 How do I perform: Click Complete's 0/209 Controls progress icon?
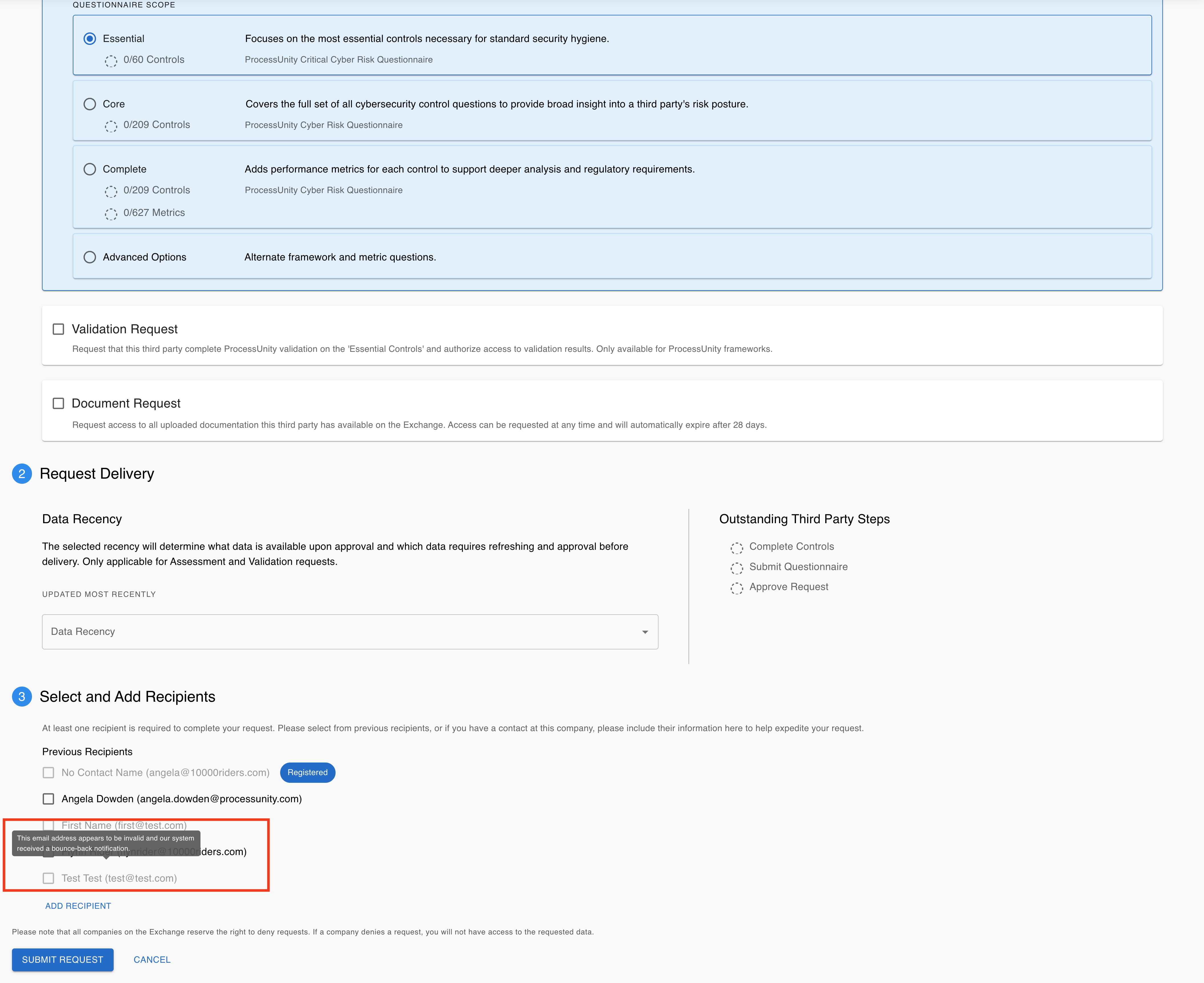[111, 191]
